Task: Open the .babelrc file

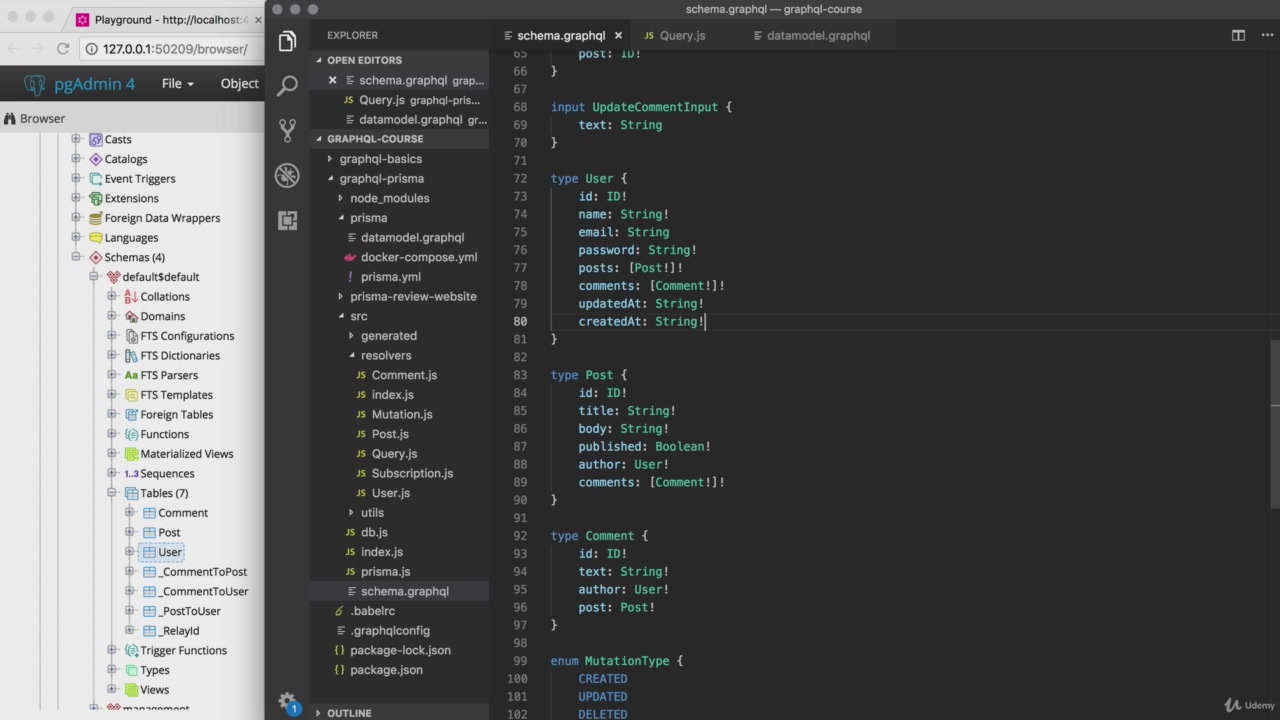Action: tap(372, 611)
